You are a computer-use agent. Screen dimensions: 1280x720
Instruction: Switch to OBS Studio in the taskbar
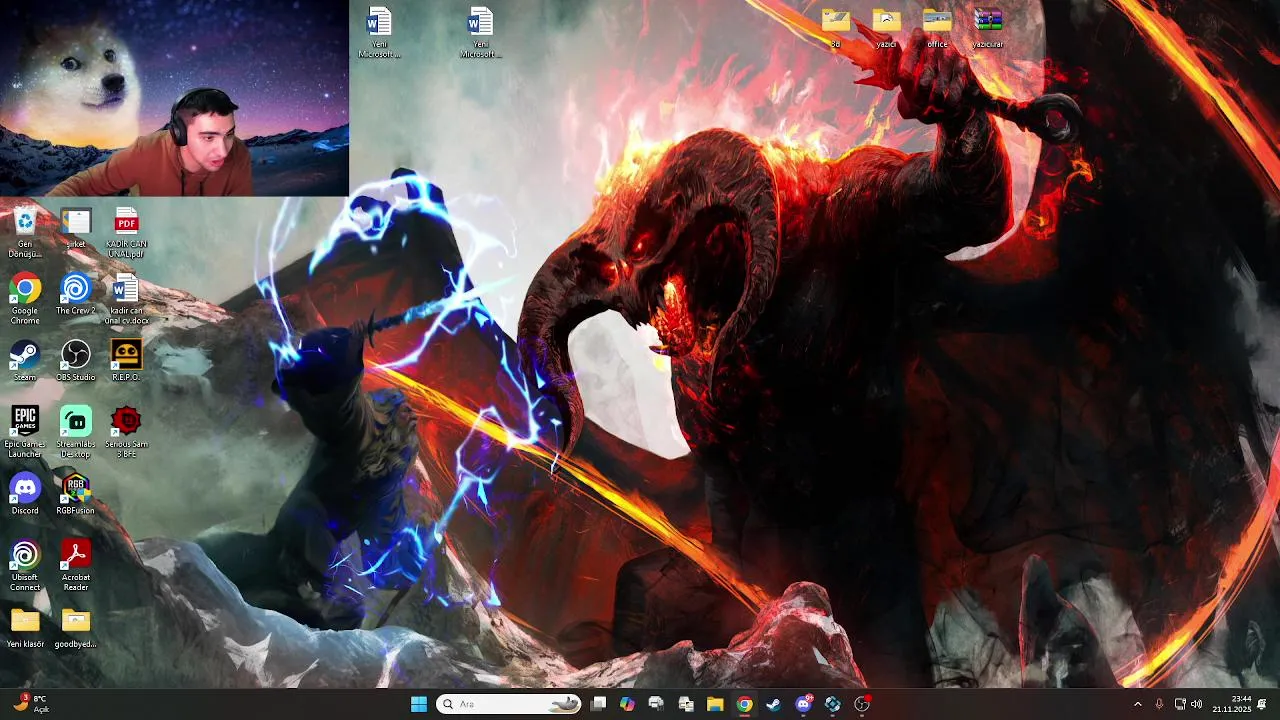pyautogui.click(x=862, y=704)
